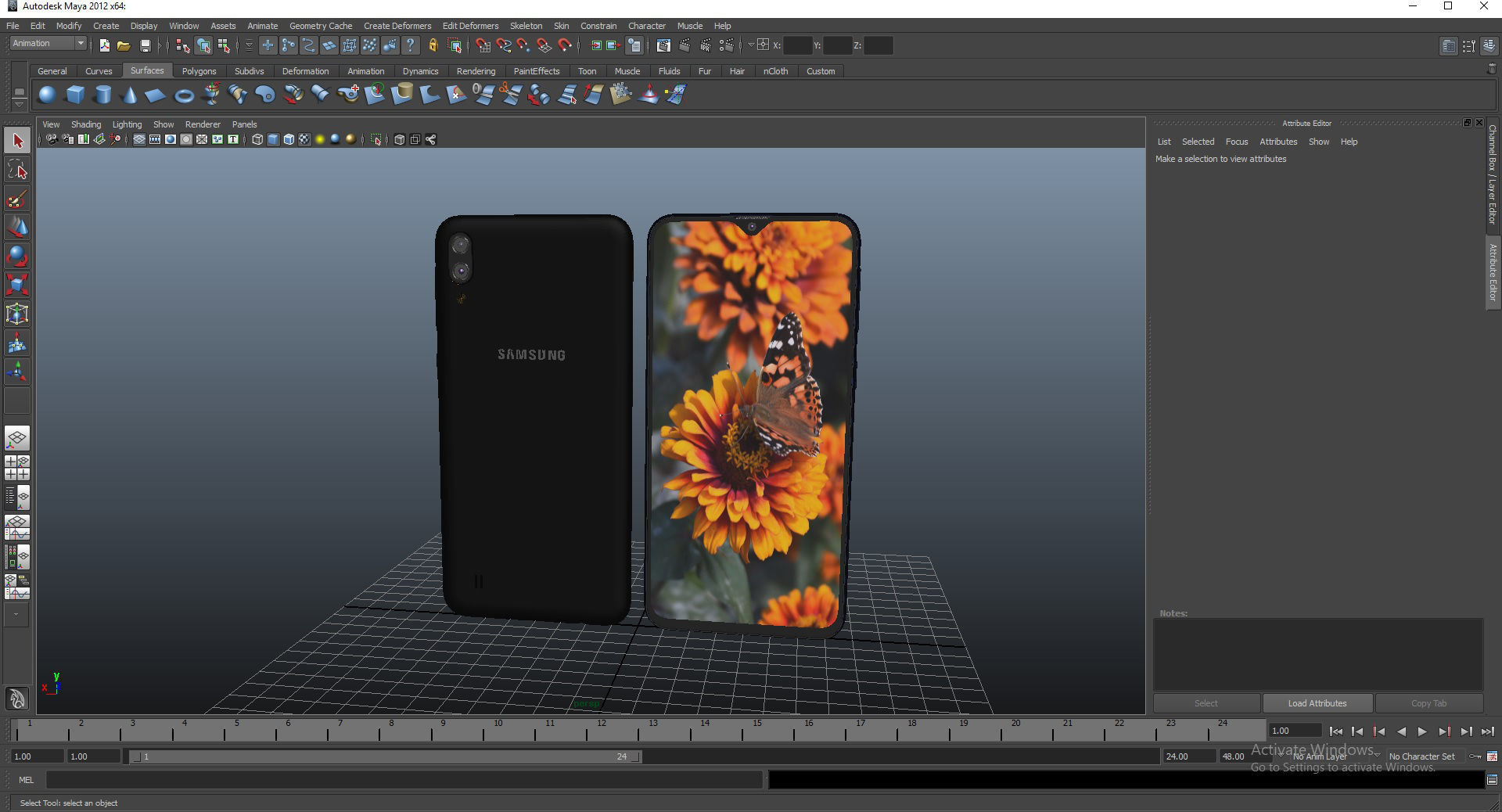Click frame 12 on the time slider

pos(602,731)
